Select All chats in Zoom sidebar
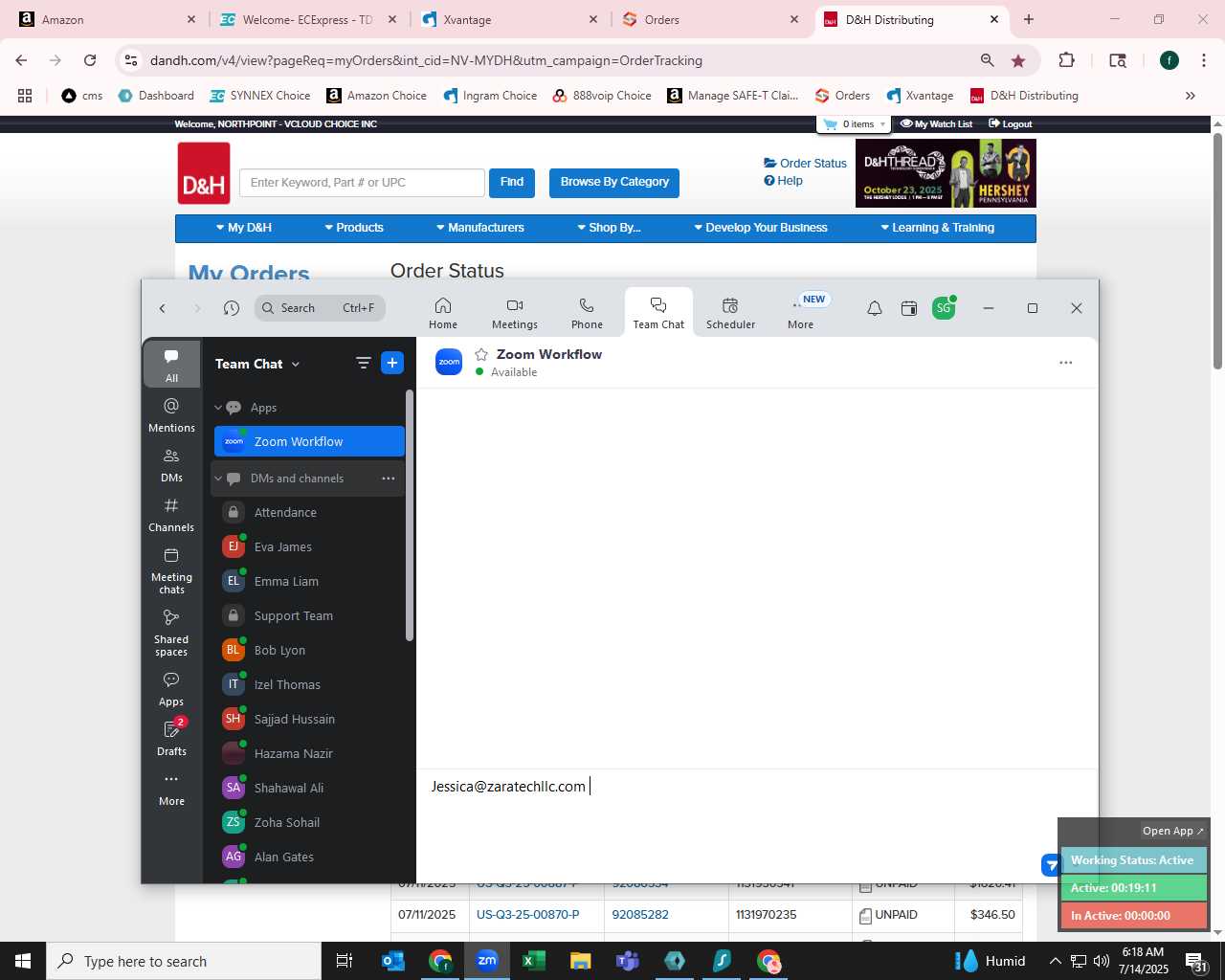Screen dimensions: 1225x980 (x=172, y=365)
